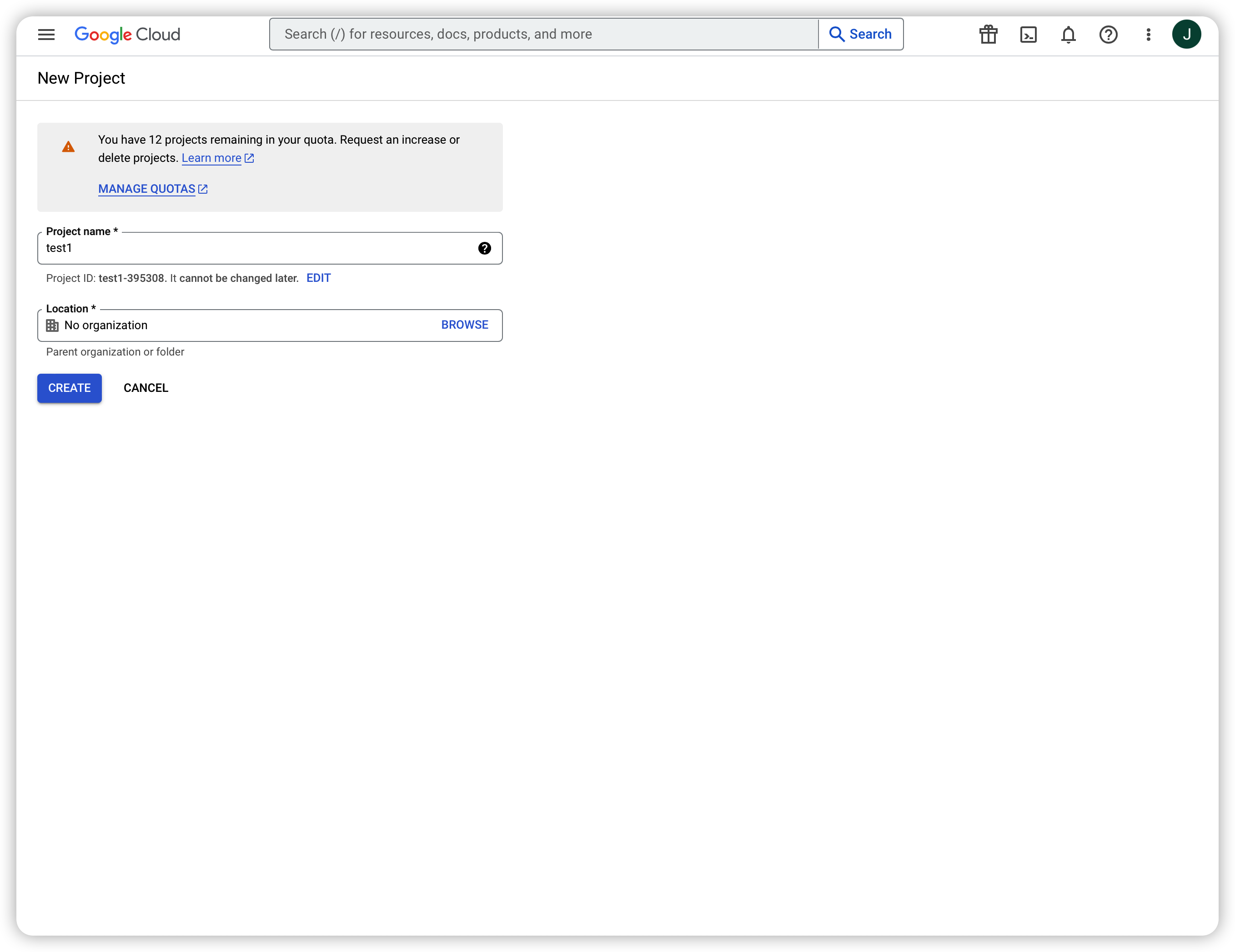The height and width of the screenshot is (952, 1235).
Task: Click the organization building icon
Action: pos(52,326)
